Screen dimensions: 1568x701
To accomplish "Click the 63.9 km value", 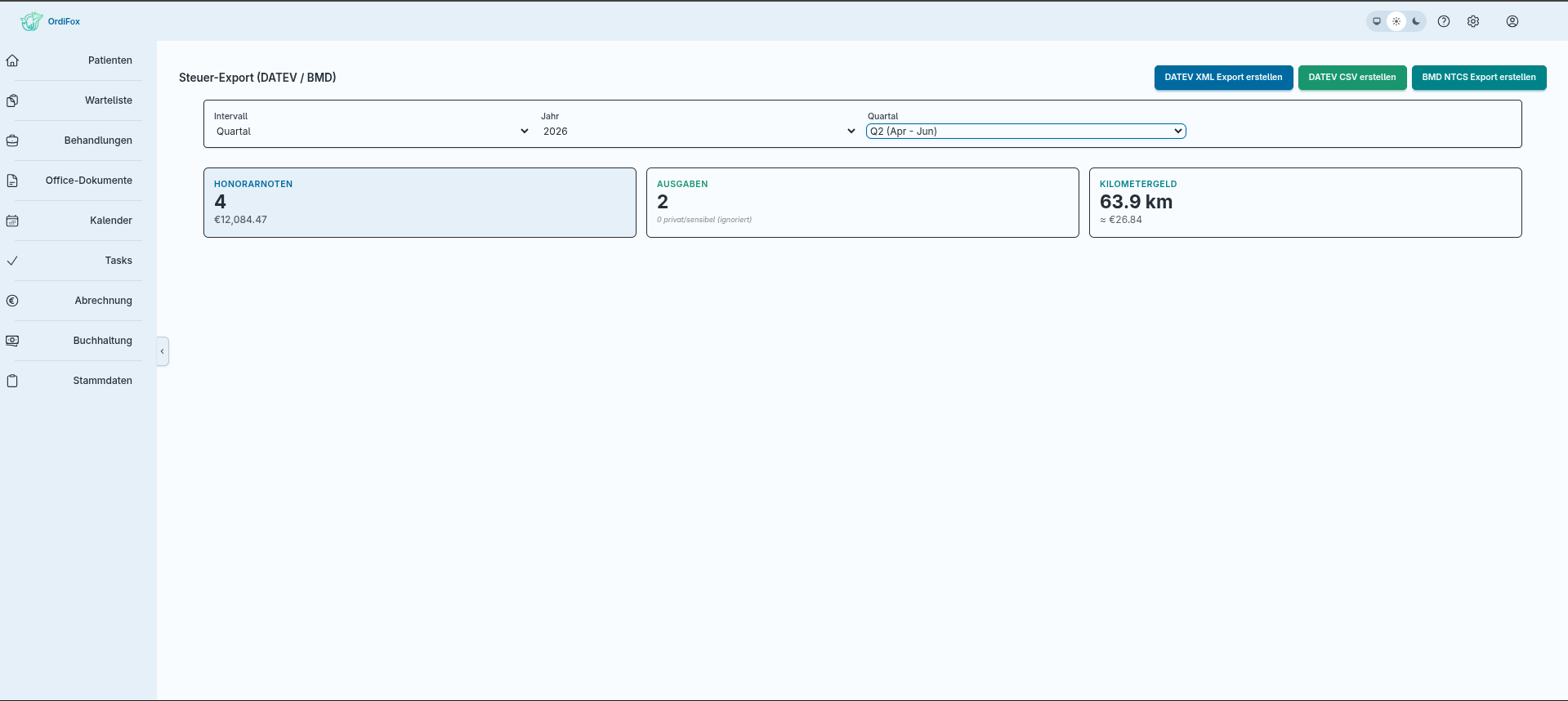I will point(1136,202).
